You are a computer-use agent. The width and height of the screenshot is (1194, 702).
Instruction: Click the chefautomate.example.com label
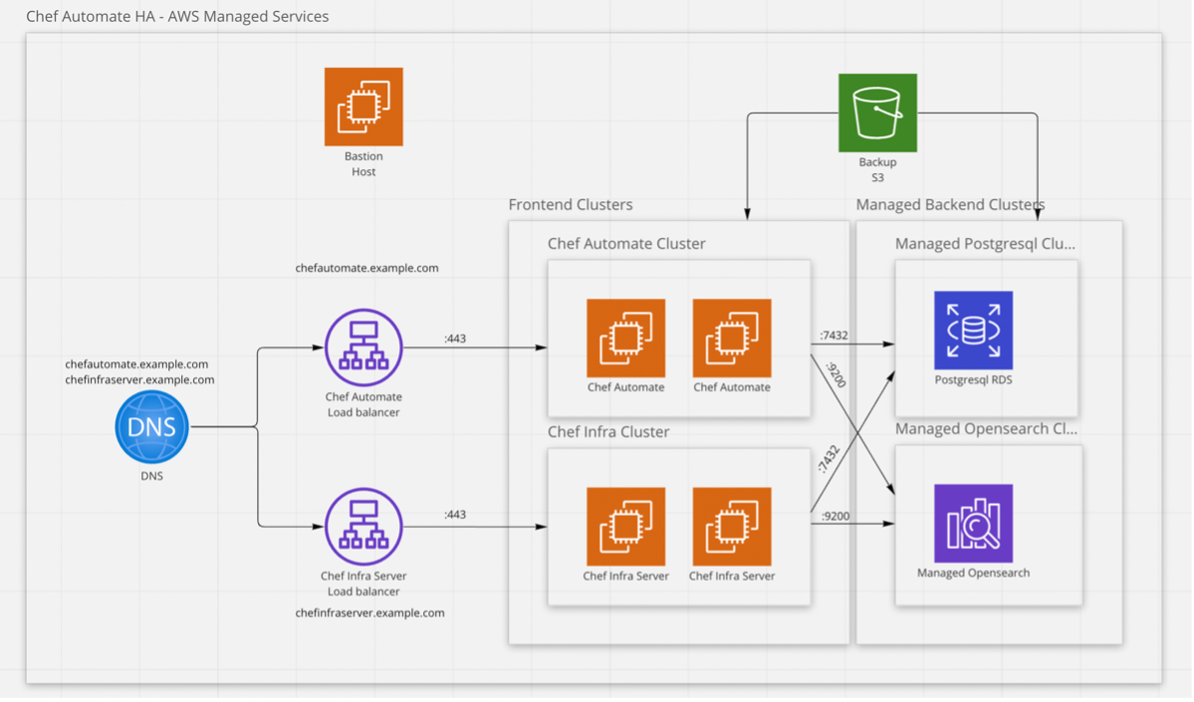pos(368,267)
